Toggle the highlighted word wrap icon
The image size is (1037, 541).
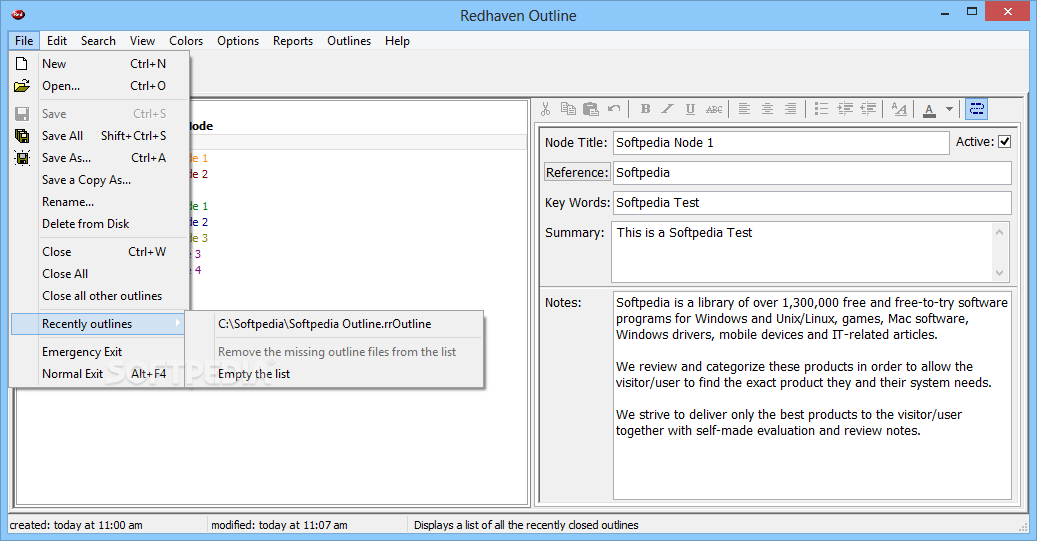(977, 109)
